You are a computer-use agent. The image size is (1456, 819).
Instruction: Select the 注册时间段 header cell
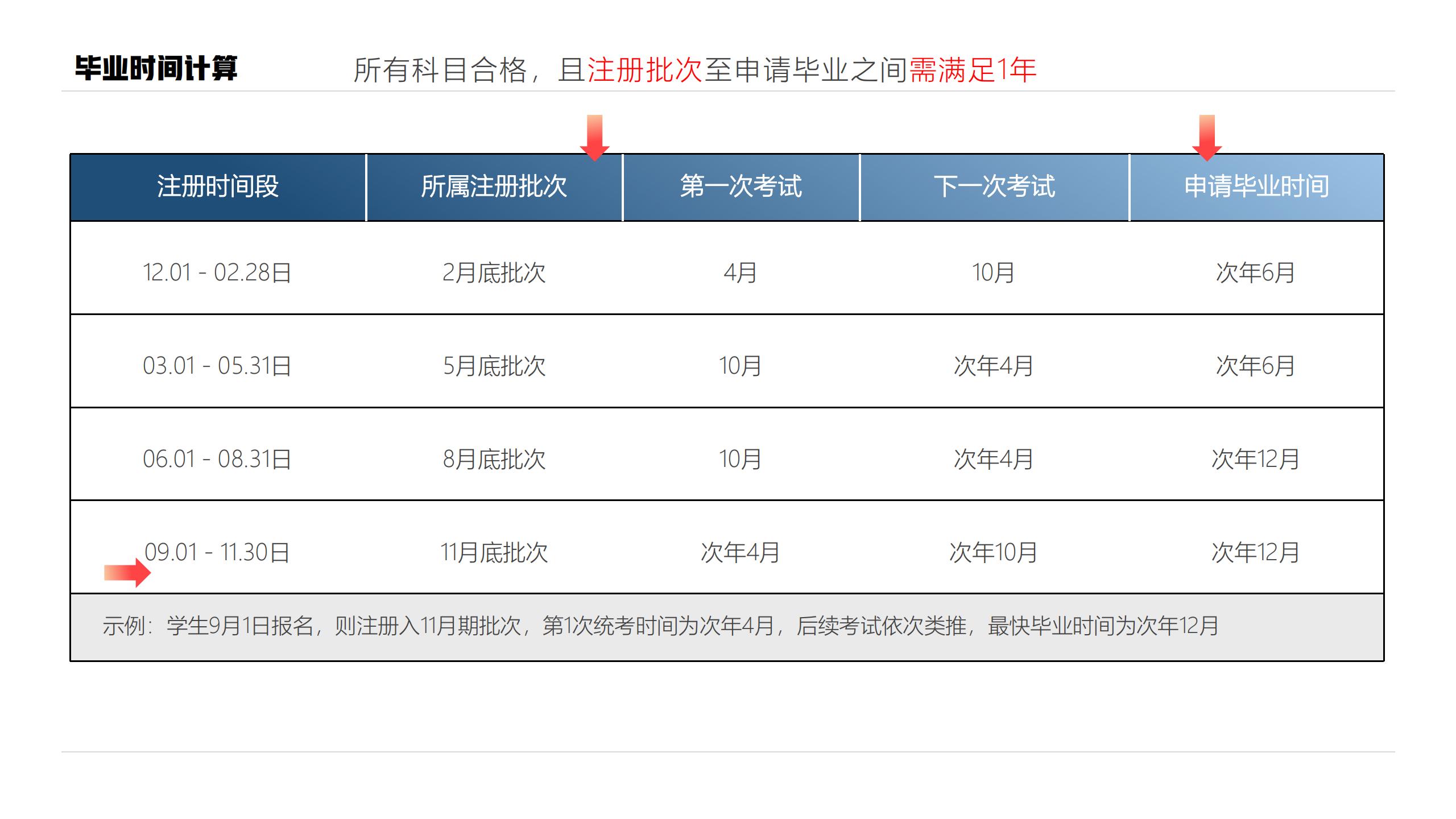[x=218, y=187]
